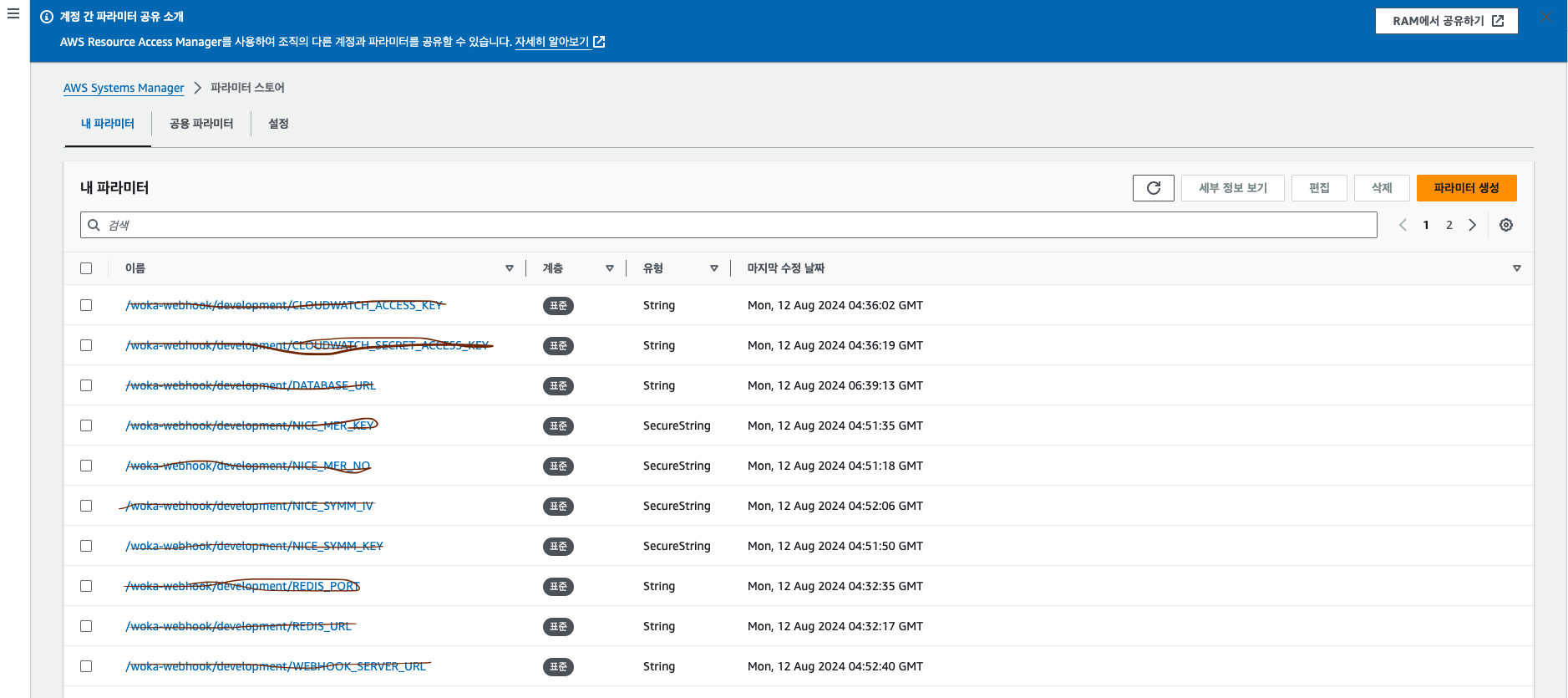Open the DATABASE_URL parameter link
Viewport: 1568px width, 698px height.
coord(251,385)
